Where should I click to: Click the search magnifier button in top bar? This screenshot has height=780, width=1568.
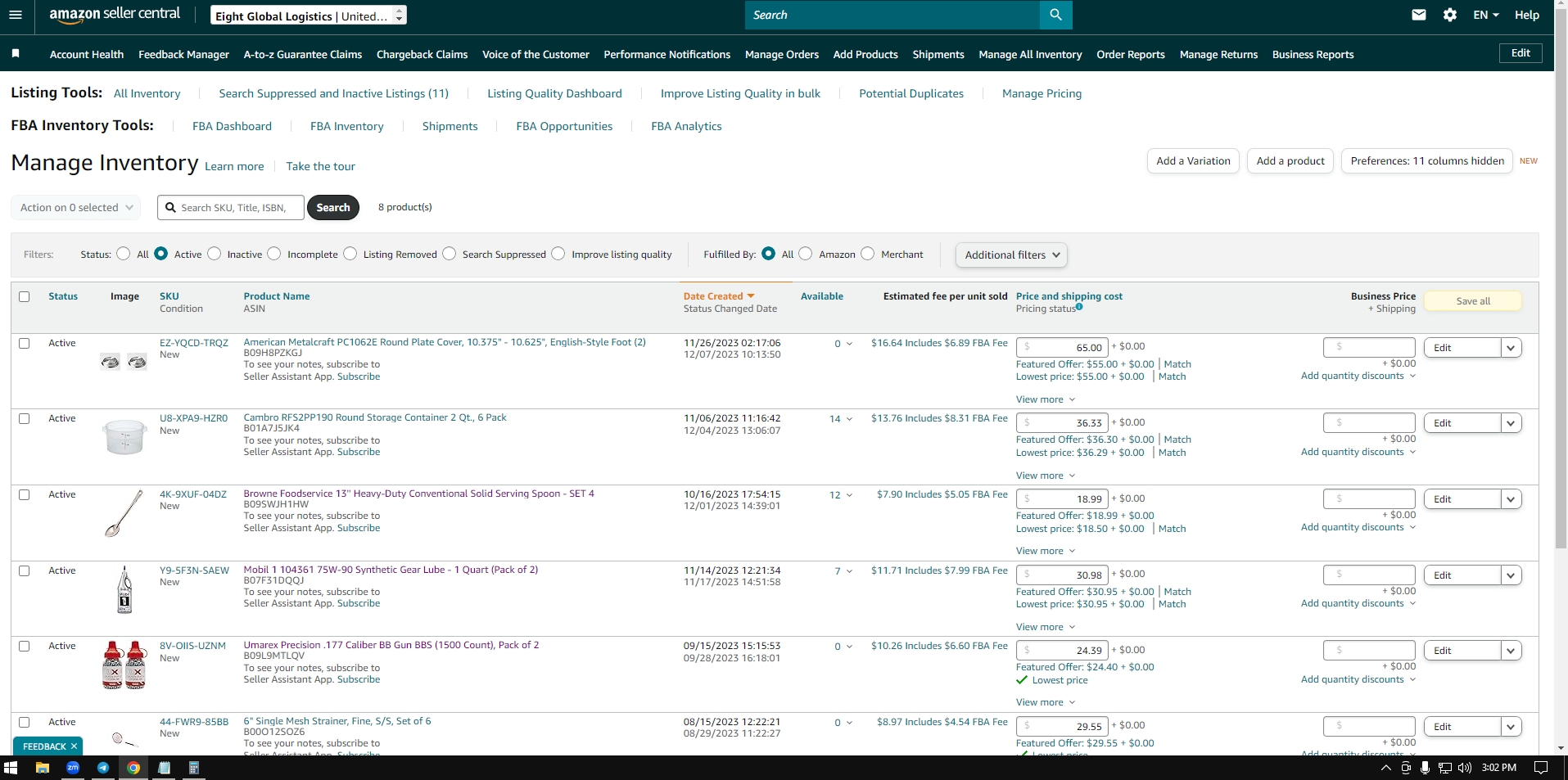(x=1055, y=15)
